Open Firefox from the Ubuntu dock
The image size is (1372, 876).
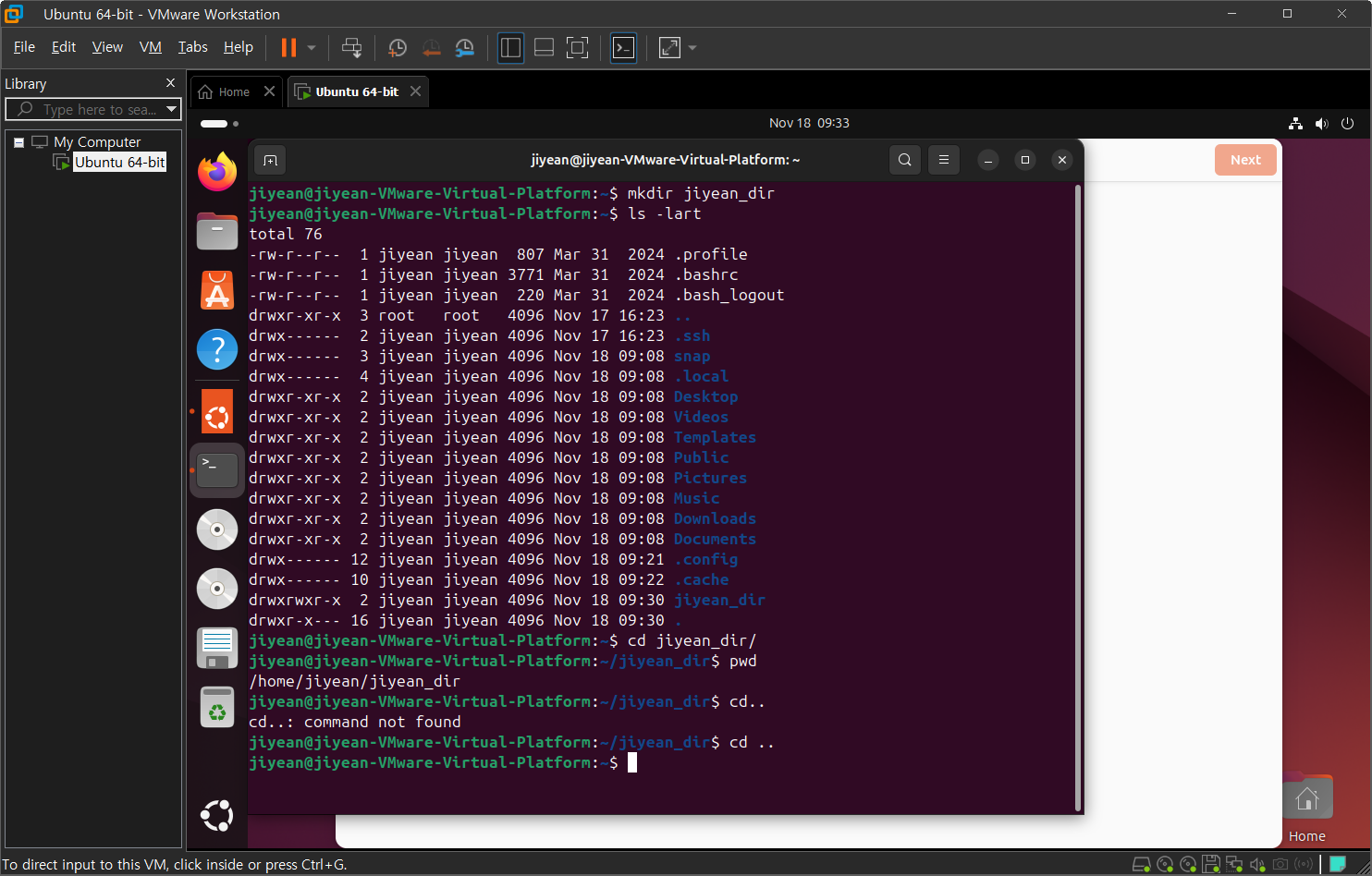(217, 172)
